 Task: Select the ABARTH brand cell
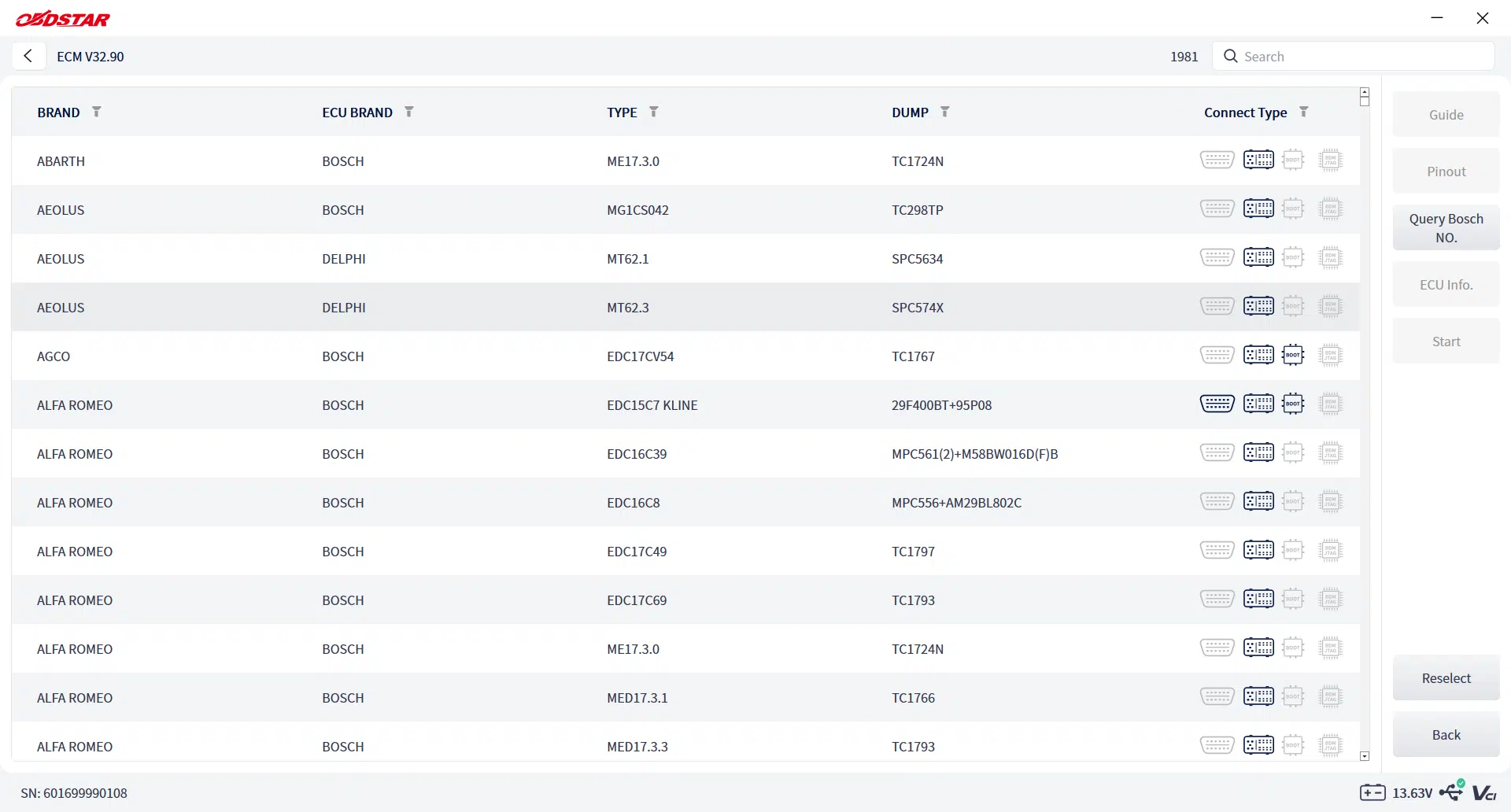[x=61, y=161]
